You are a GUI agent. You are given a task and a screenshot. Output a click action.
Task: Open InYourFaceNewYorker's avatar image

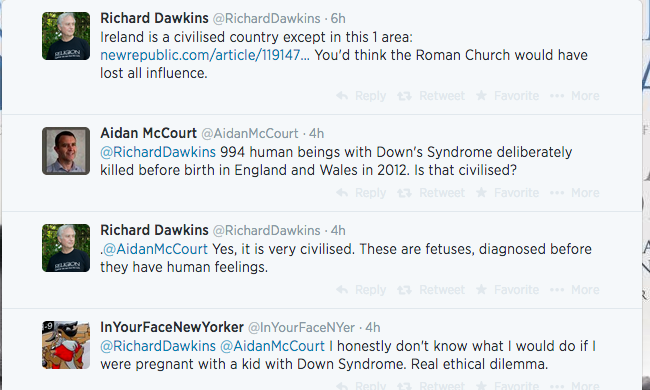(66, 345)
